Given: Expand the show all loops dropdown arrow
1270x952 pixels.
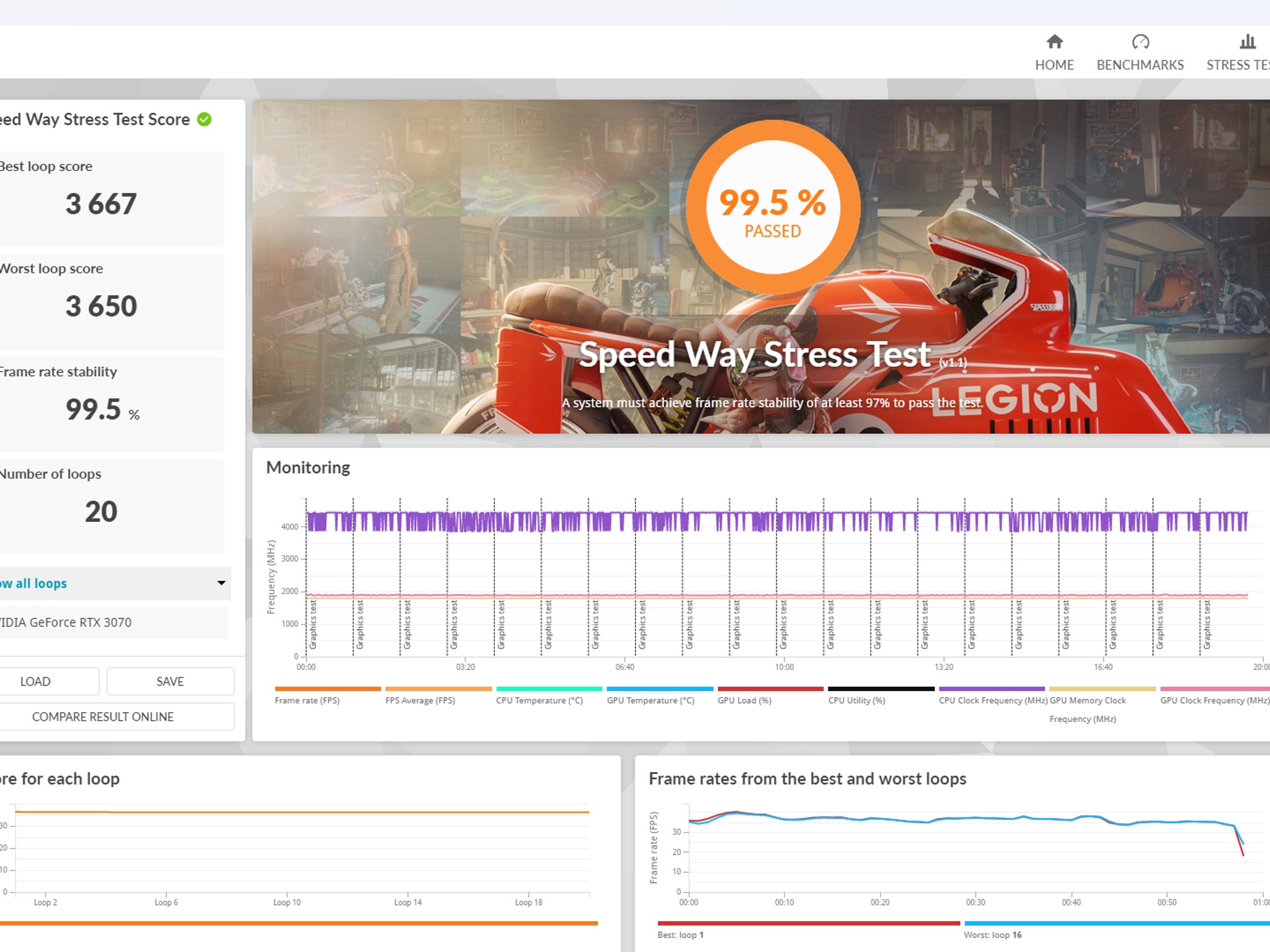Looking at the screenshot, I should coord(221,583).
